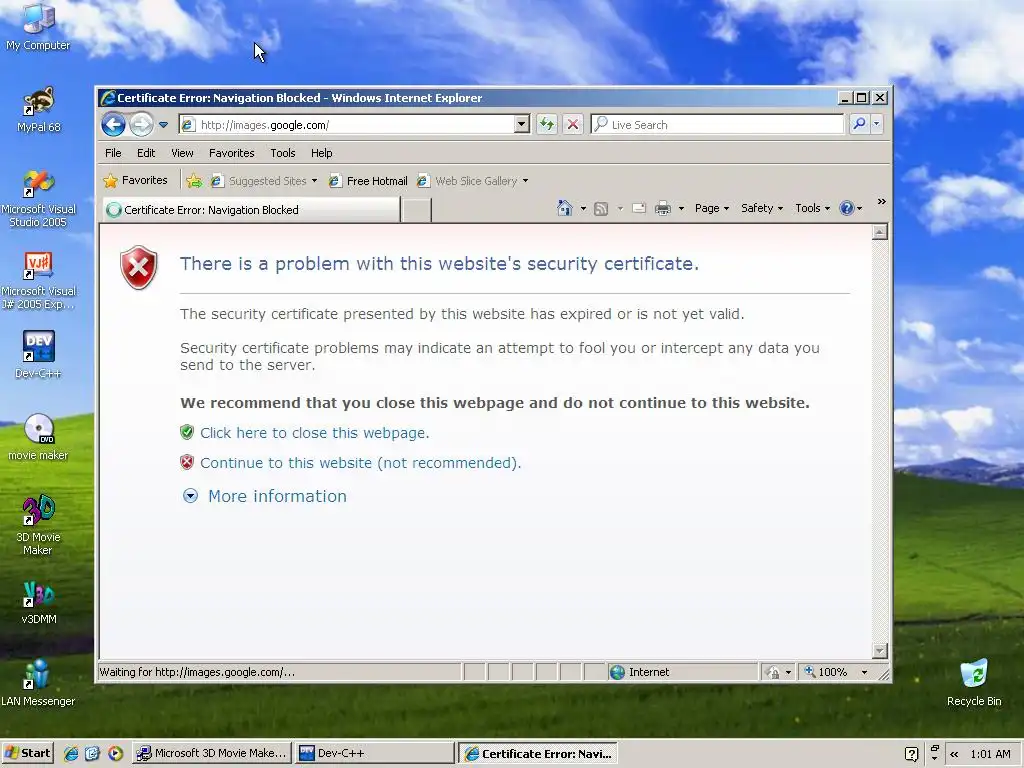This screenshot has width=1024, height=768.
Task: Open the Tools command bar menu
Action: 812,208
